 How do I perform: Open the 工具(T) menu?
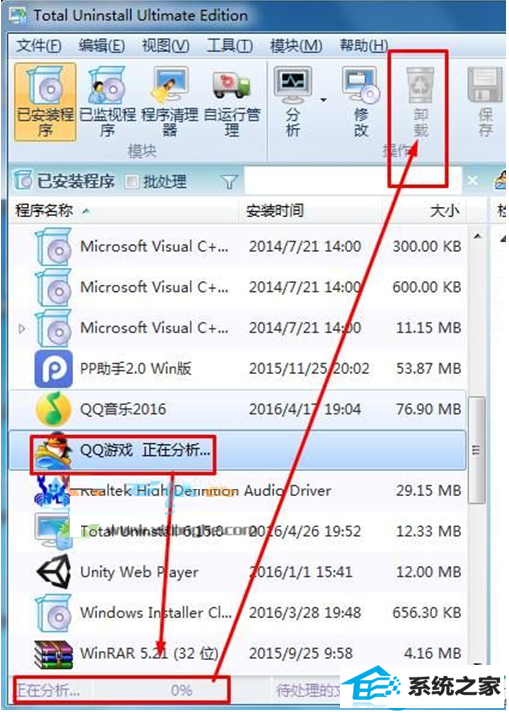230,45
